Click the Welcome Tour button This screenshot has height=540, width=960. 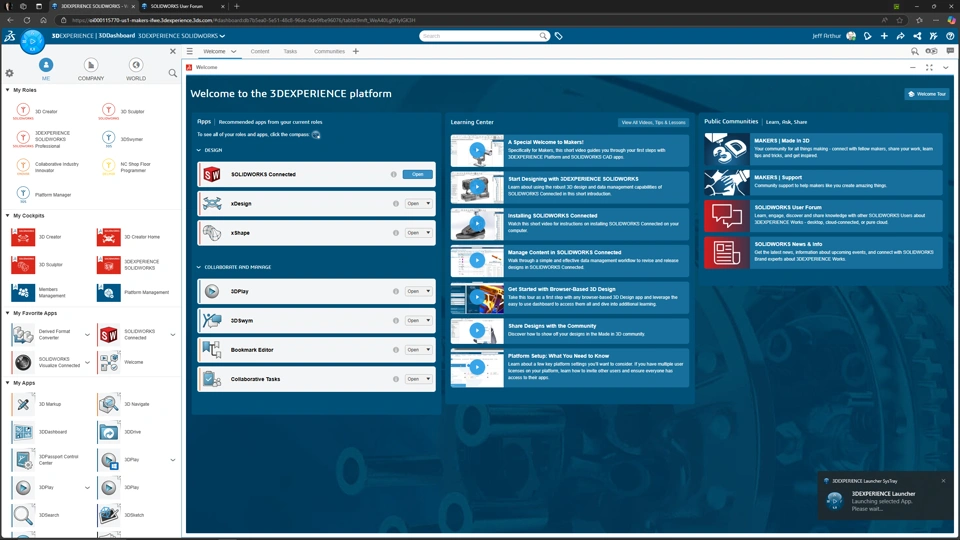click(927, 94)
